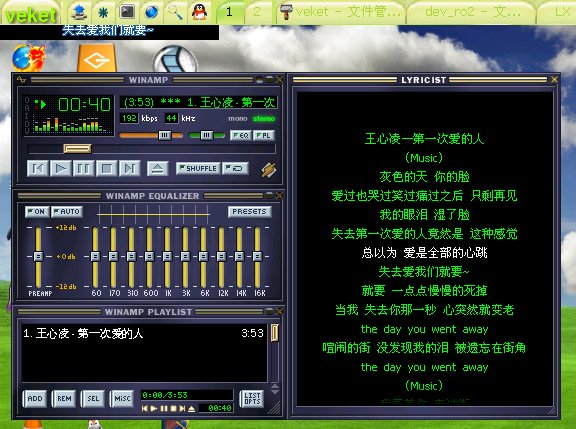The width and height of the screenshot is (576, 429).
Task: Open the playlist MISC menu
Action: [x=122, y=399]
